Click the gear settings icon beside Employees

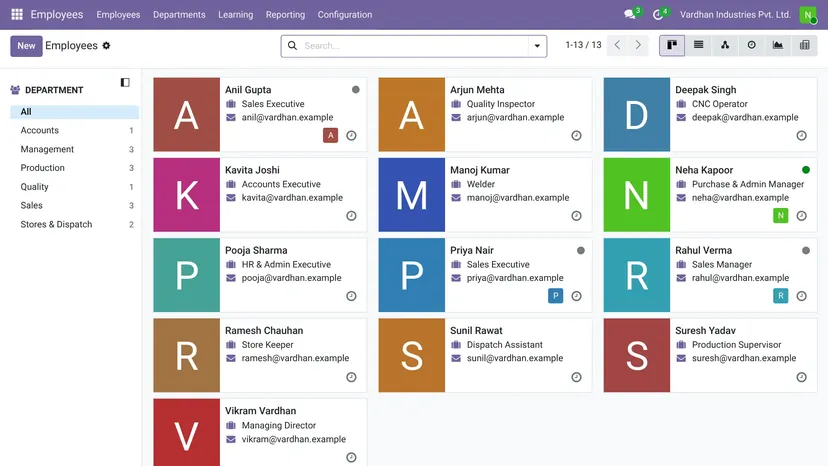106,45
